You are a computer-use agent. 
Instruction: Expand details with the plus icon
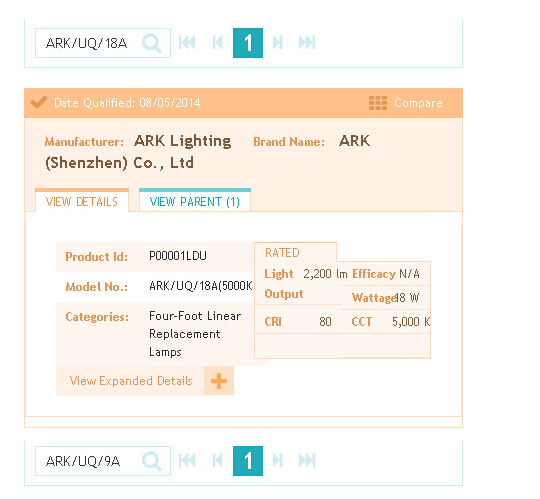pos(219,381)
